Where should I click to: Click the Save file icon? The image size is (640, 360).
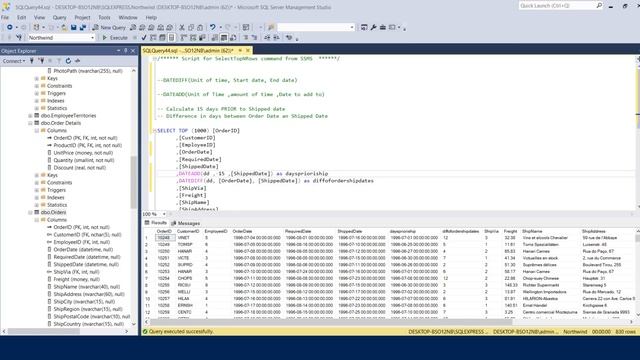(x=73, y=27)
